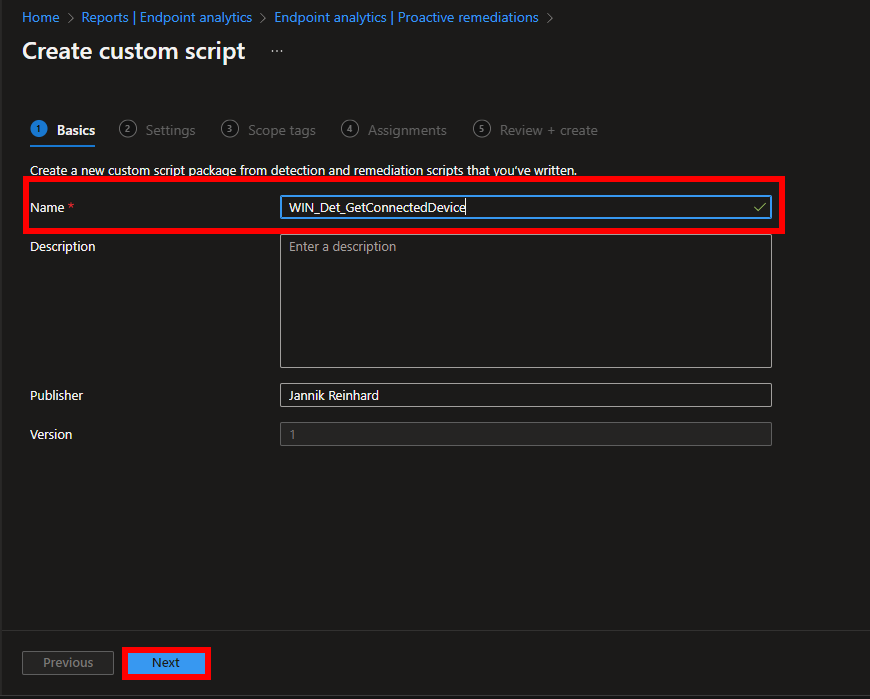The height and width of the screenshot is (699, 870).
Task: Click the breadcrumb chevron after Proactive remediations
Action: point(548,17)
